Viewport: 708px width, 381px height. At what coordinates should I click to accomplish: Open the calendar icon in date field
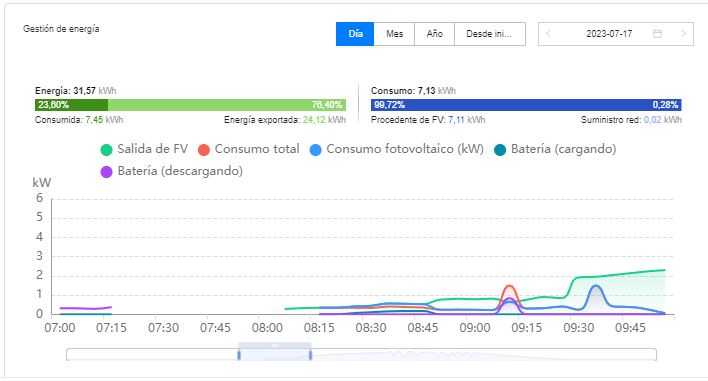coord(657,34)
